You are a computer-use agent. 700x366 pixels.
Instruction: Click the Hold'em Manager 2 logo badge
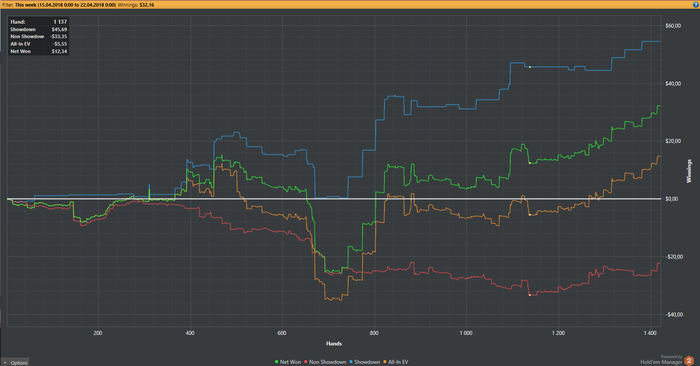point(689,360)
